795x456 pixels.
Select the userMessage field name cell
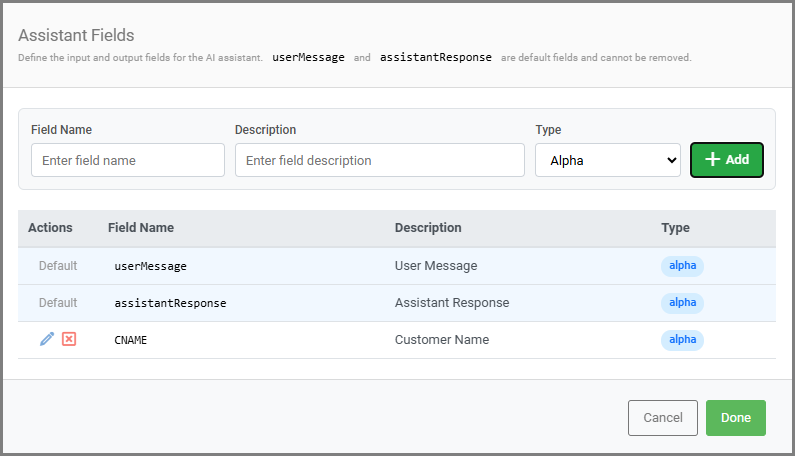(151, 266)
